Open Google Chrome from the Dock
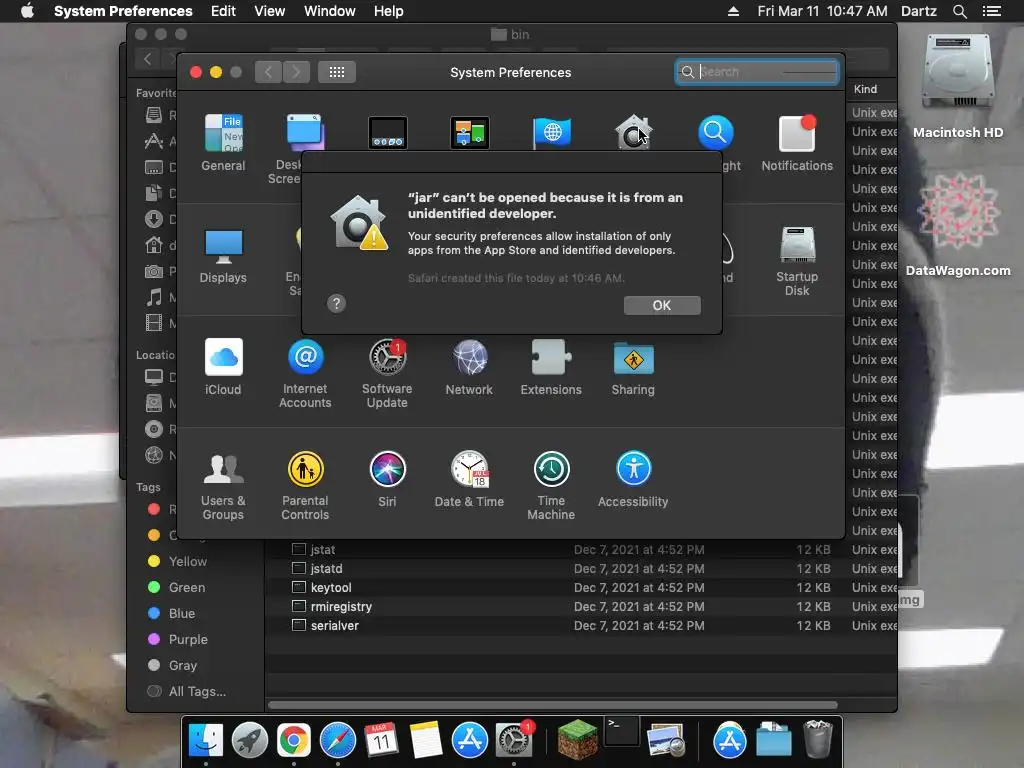1024x768 pixels. (294, 740)
